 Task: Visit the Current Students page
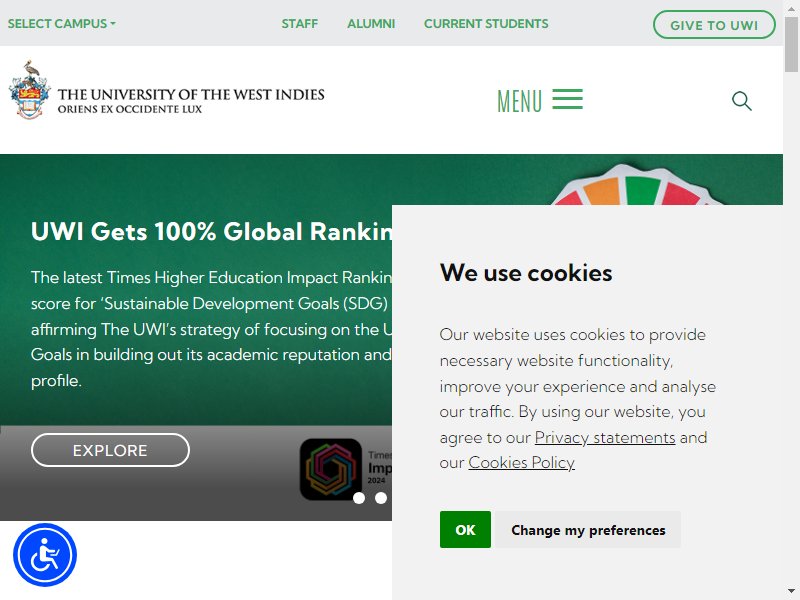click(x=486, y=23)
